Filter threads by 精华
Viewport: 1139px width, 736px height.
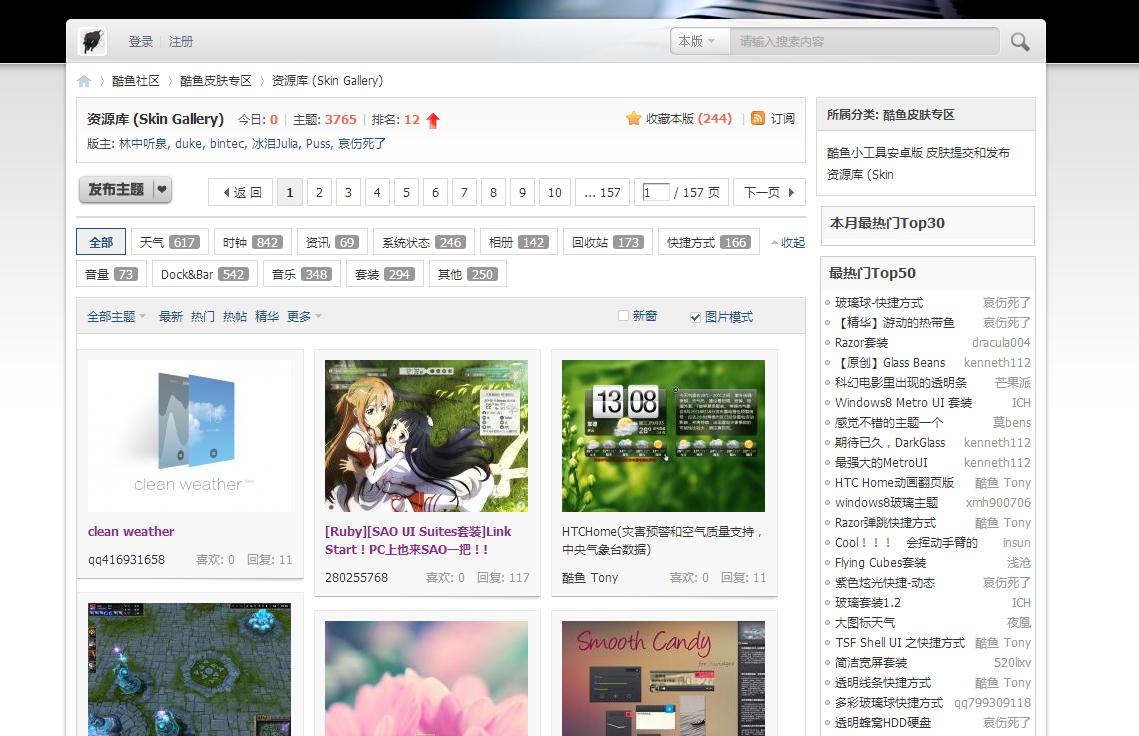tap(267, 317)
